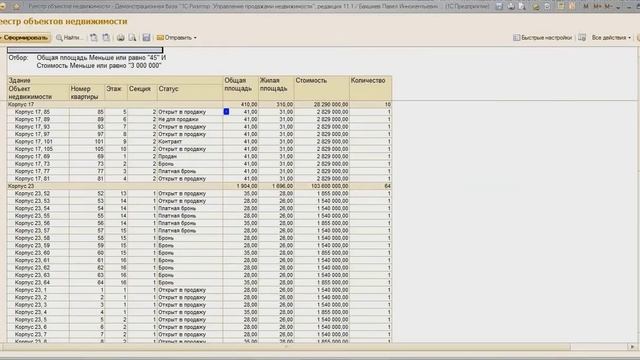This screenshot has height=360, width=640.
Task: Click the Жилая площадь column header
Action: (276, 88)
